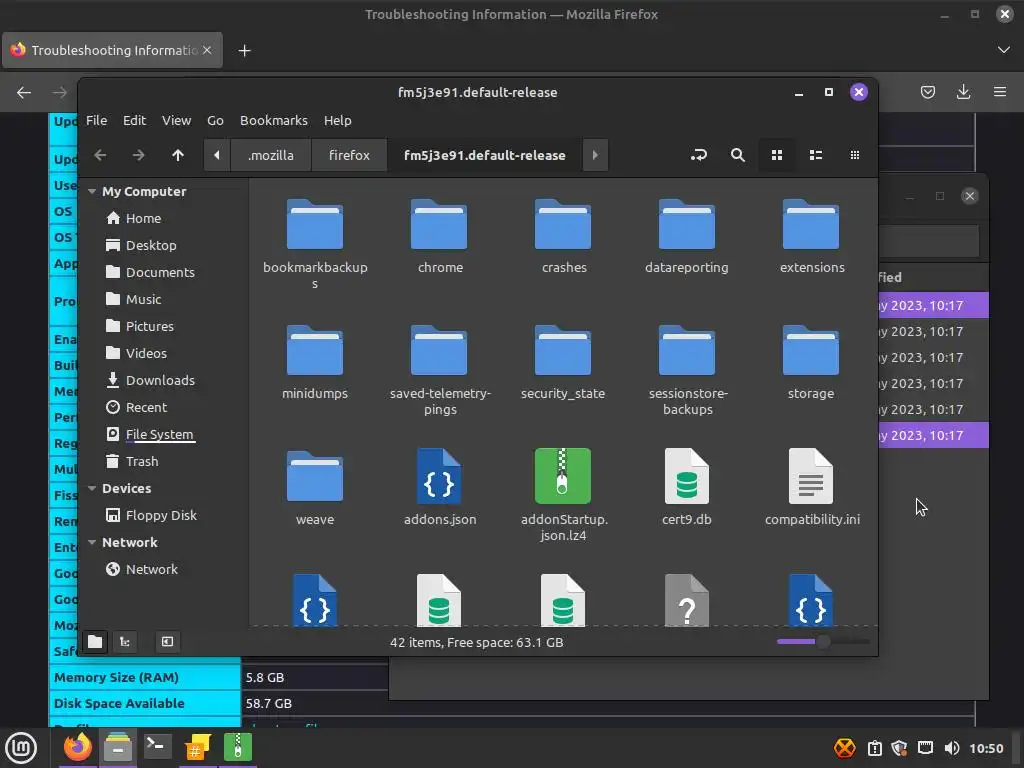Click the file manager search icon
The width and height of the screenshot is (1024, 768).
click(738, 155)
